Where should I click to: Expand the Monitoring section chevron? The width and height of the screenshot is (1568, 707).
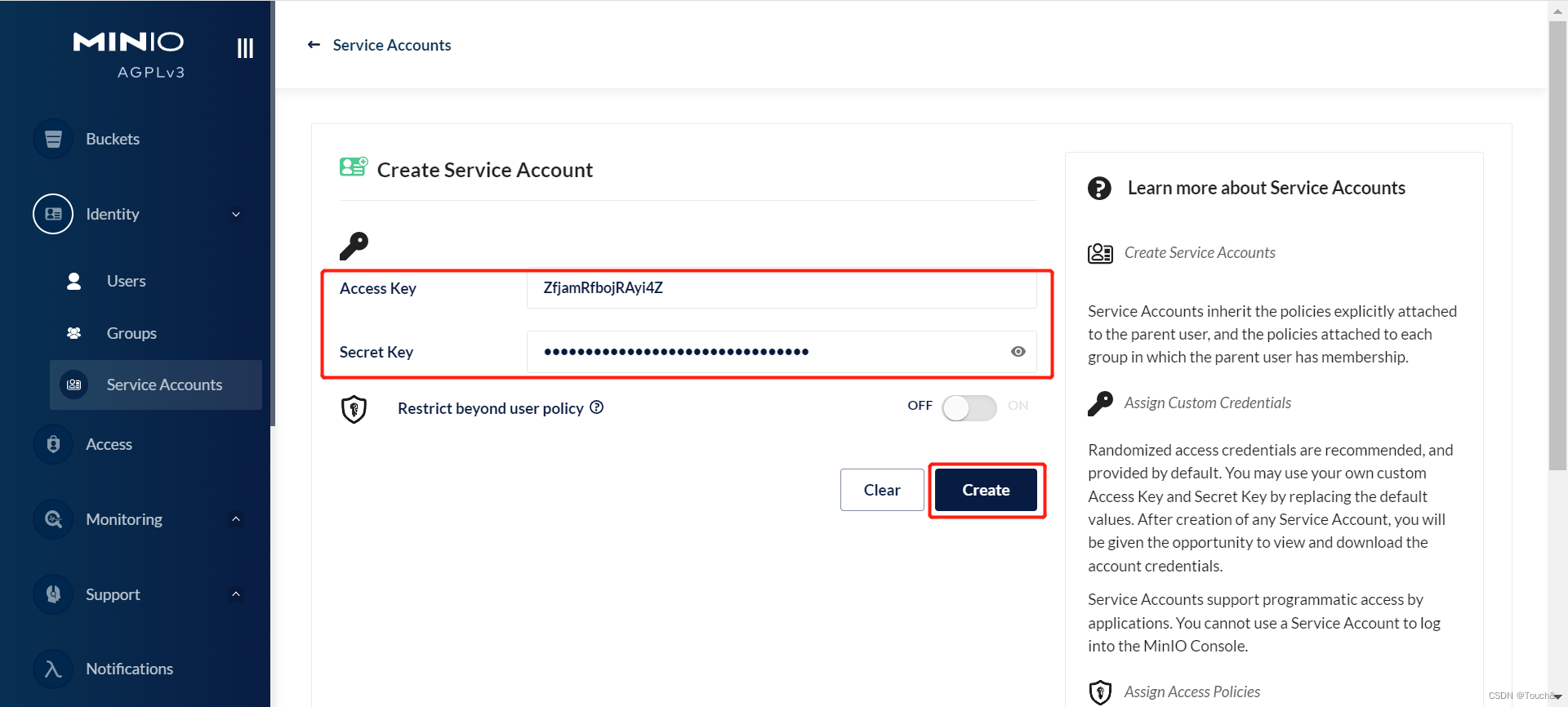236,519
